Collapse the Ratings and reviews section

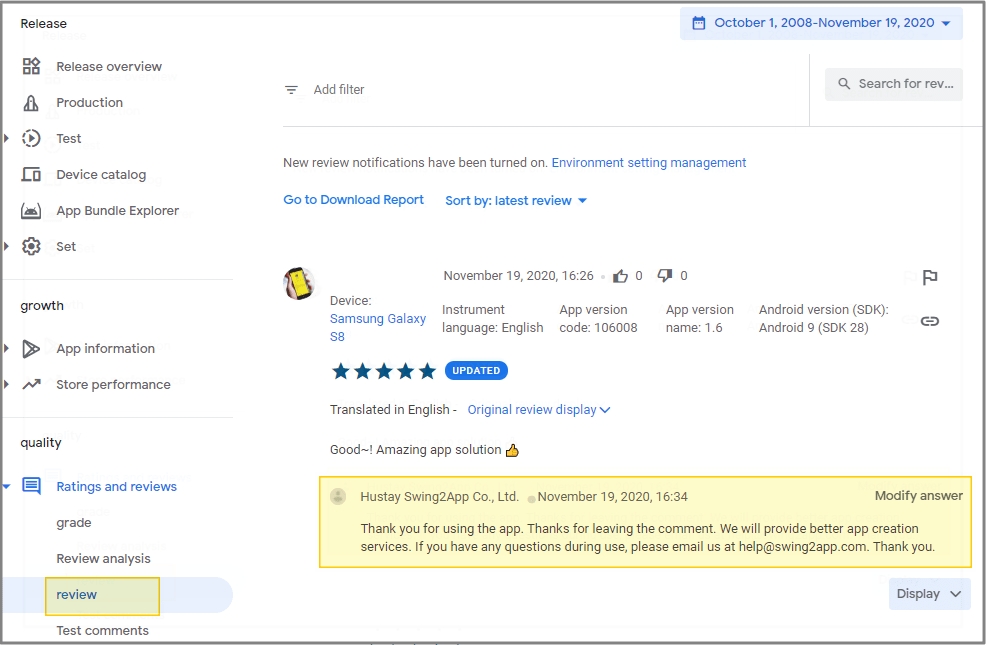tap(7, 487)
